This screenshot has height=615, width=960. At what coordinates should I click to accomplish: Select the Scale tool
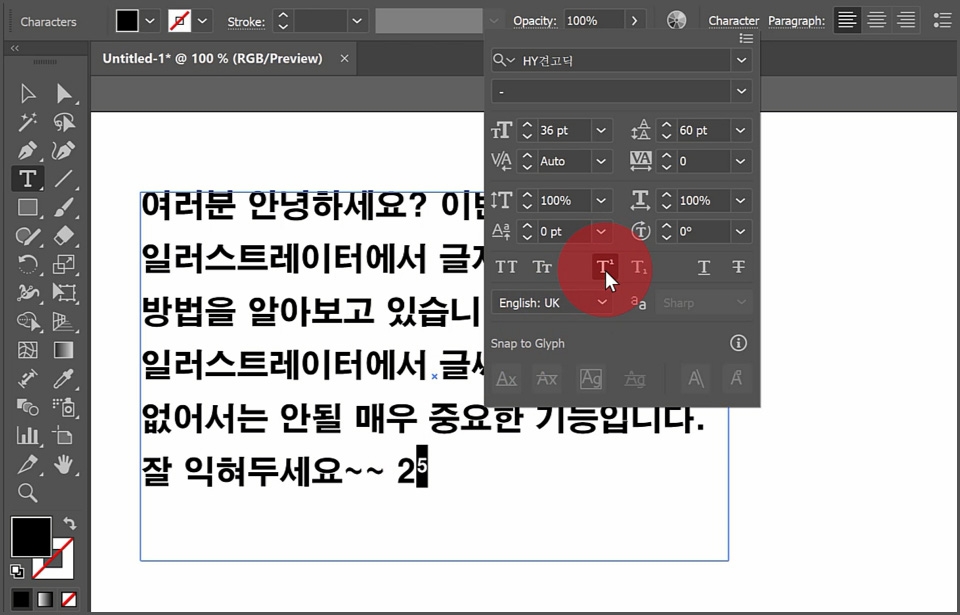pyautogui.click(x=64, y=265)
